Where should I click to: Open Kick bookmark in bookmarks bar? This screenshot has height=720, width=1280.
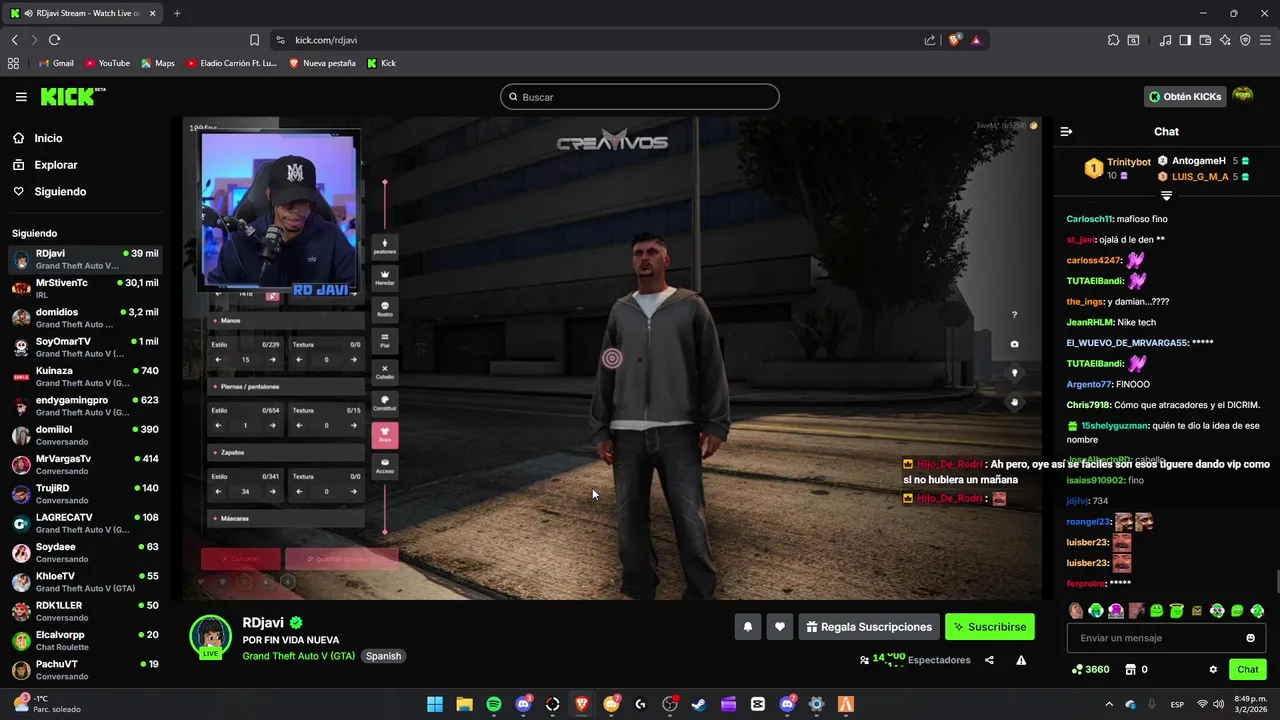(x=382, y=63)
